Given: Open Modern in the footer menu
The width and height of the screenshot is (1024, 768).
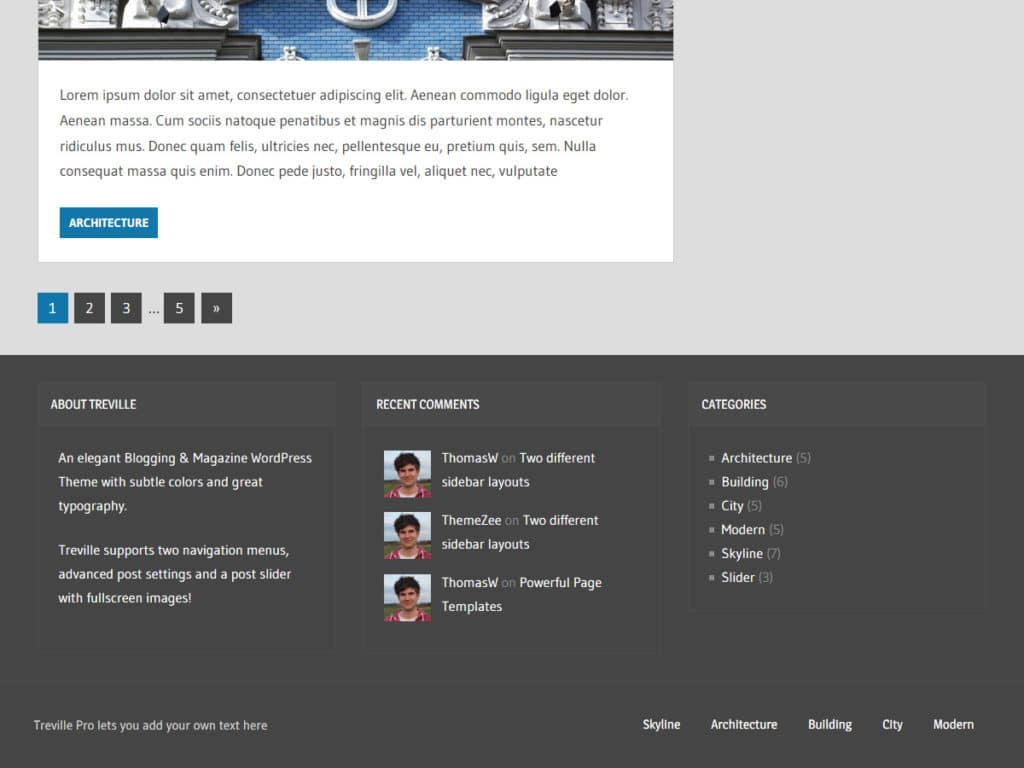Looking at the screenshot, I should point(953,724).
